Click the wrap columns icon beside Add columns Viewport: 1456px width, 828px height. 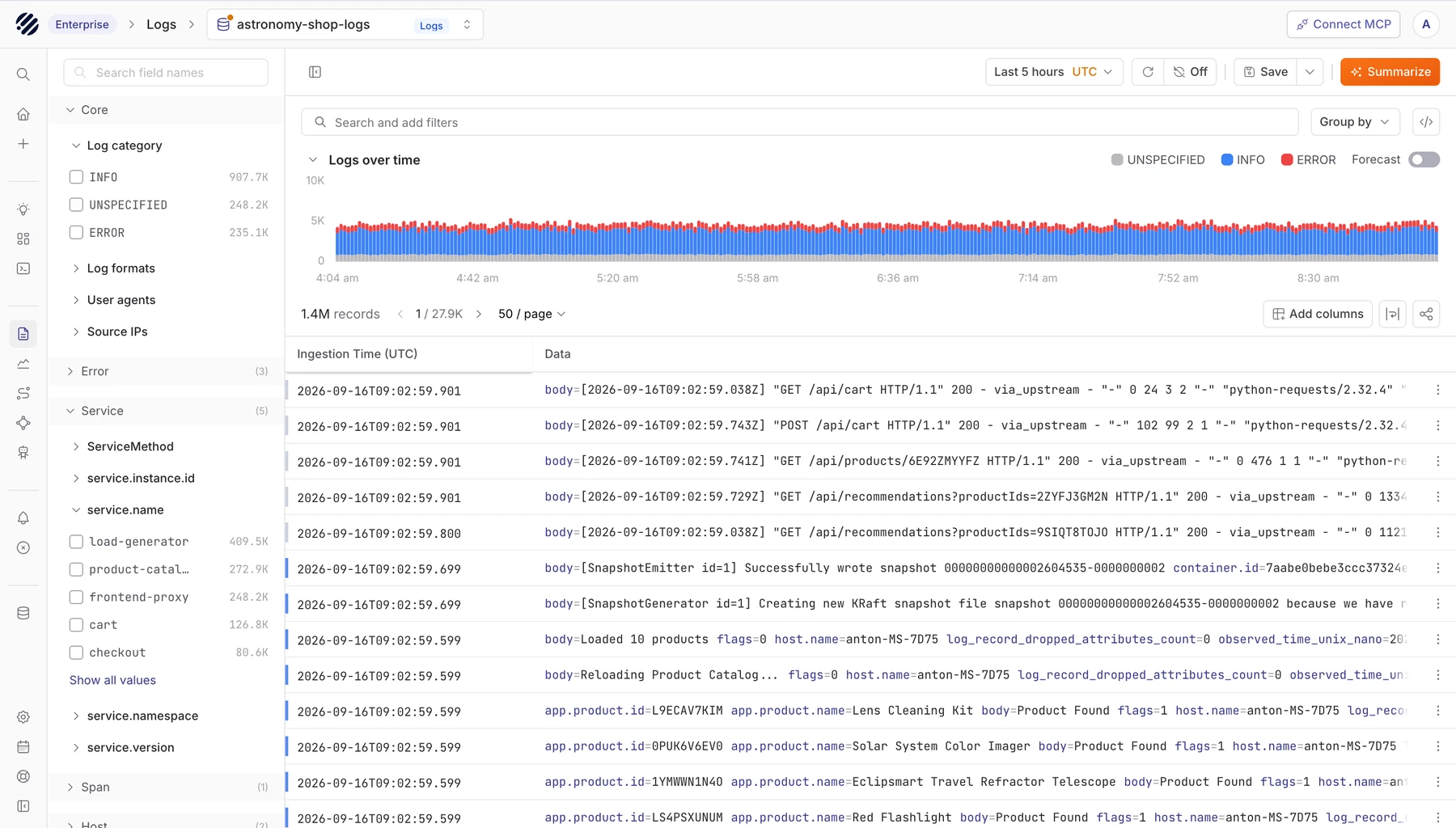click(1392, 314)
